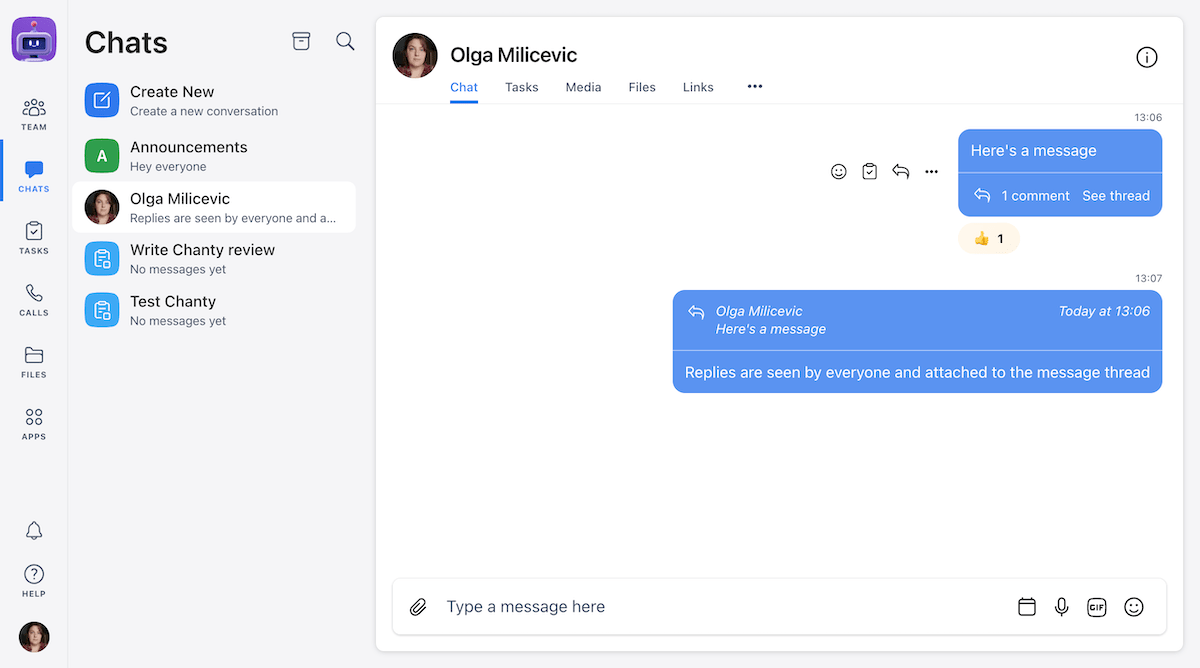Go to Chats in the sidebar
Screen dimensions: 1200x668
tap(34, 176)
